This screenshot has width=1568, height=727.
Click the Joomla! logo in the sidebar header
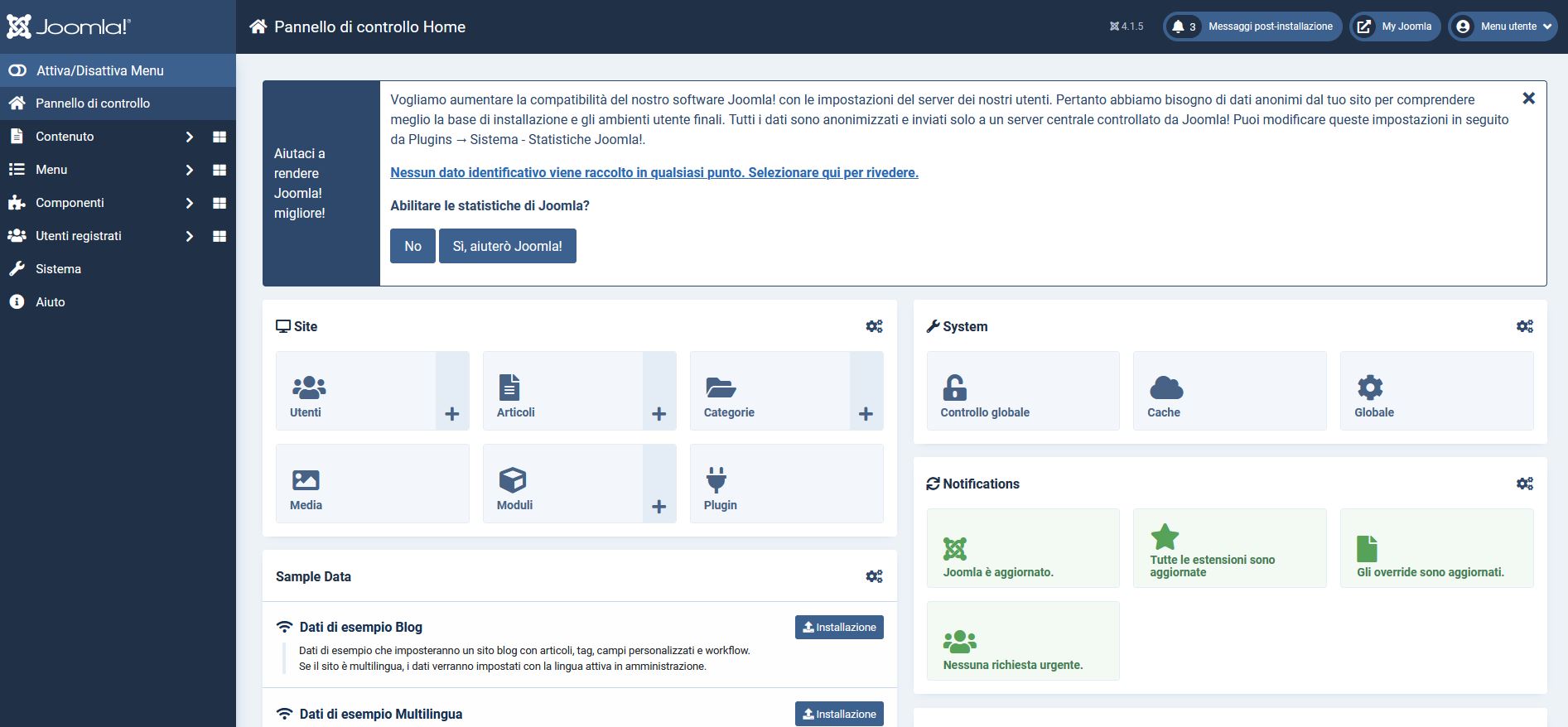pyautogui.click(x=69, y=26)
